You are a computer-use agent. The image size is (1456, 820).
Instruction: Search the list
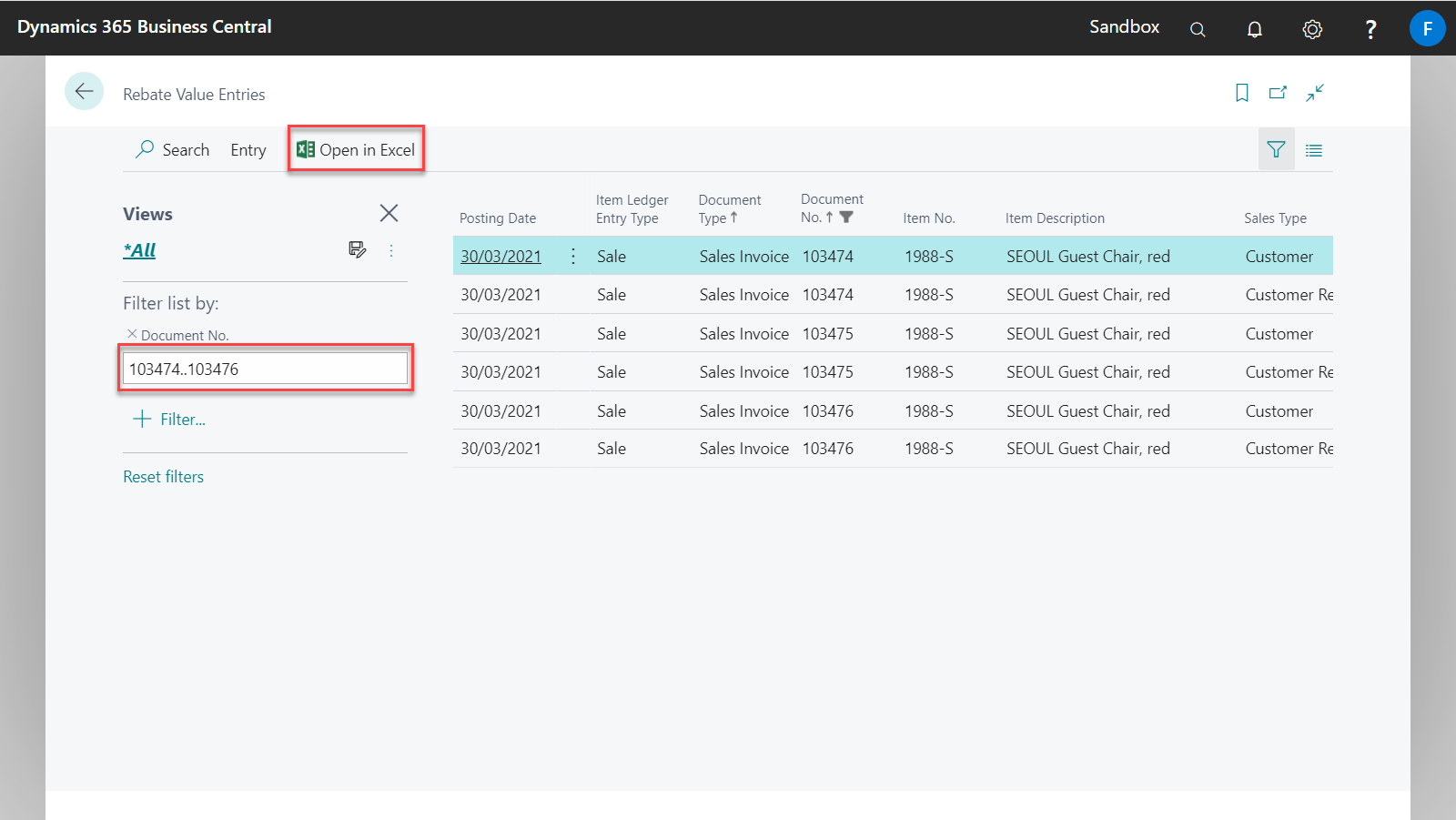pos(172,150)
